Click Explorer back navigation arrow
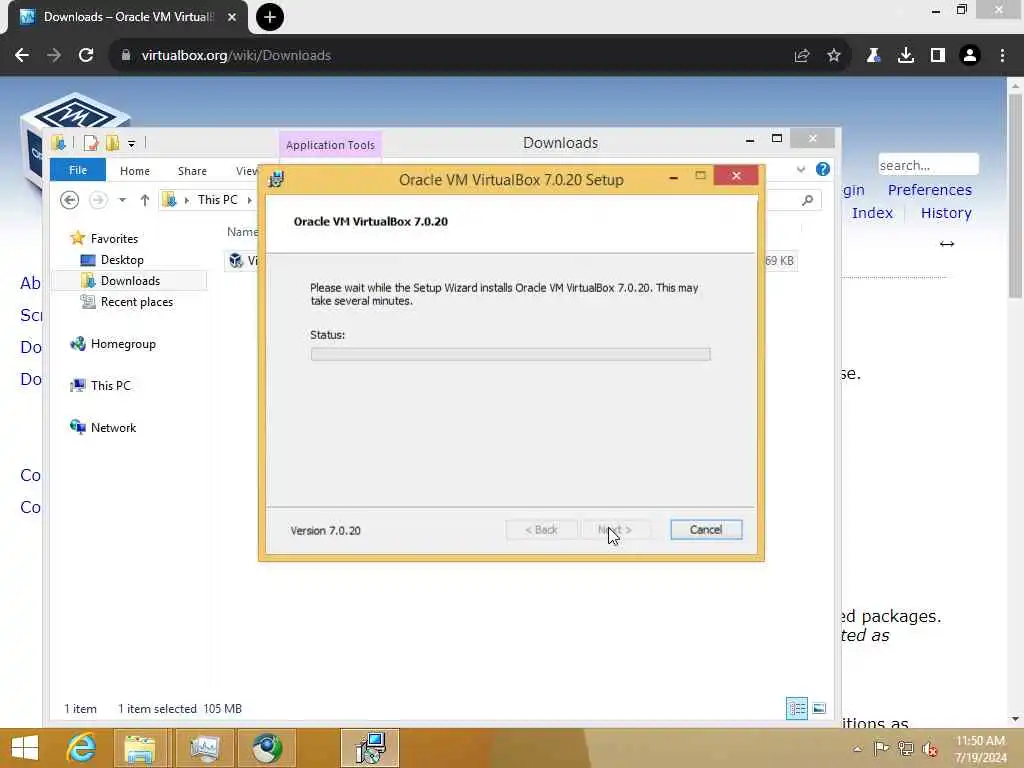The height and width of the screenshot is (768, 1024). tap(69, 200)
